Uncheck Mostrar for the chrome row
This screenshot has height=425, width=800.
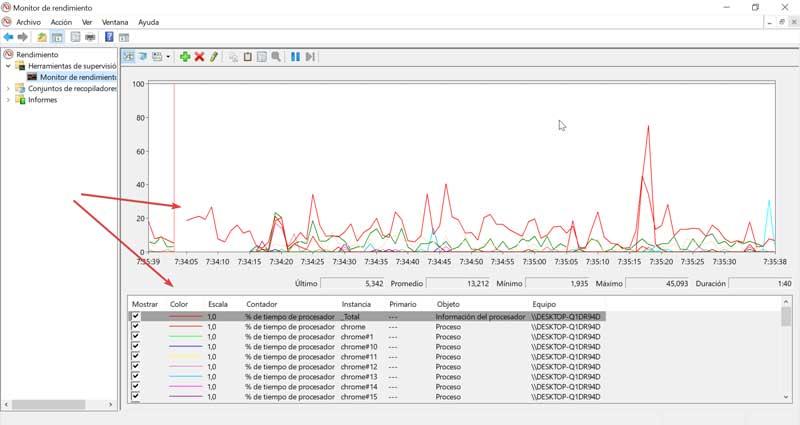(x=135, y=327)
